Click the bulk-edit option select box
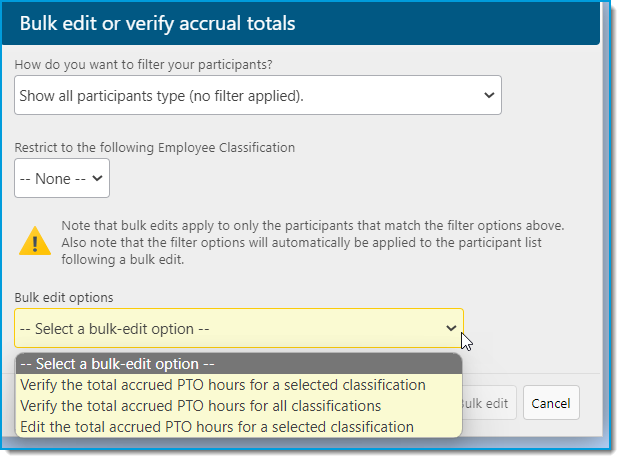The height and width of the screenshot is (461, 622). pyautogui.click(x=239, y=328)
